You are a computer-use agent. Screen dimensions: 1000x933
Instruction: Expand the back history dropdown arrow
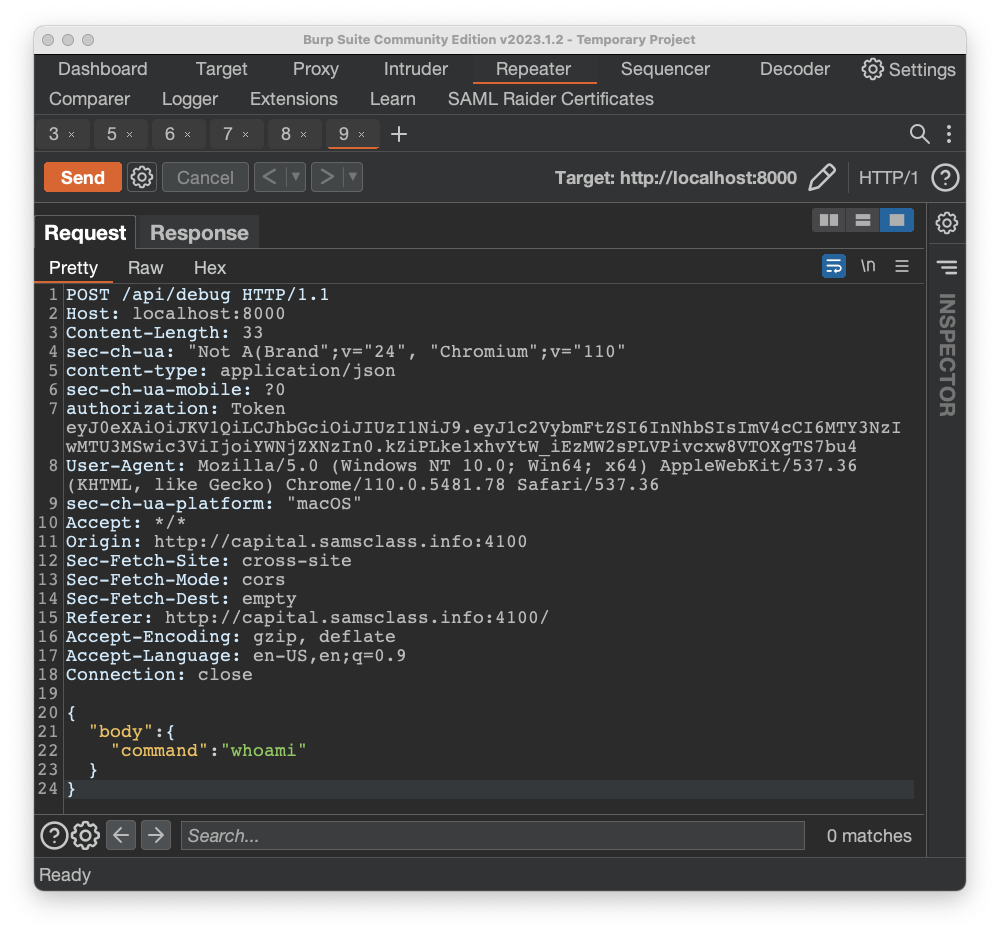point(295,178)
